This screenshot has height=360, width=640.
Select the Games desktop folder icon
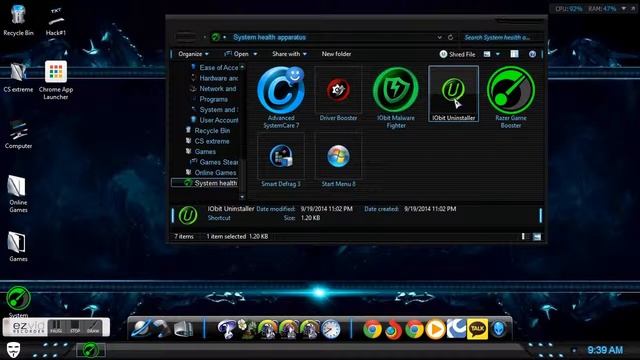(18, 246)
